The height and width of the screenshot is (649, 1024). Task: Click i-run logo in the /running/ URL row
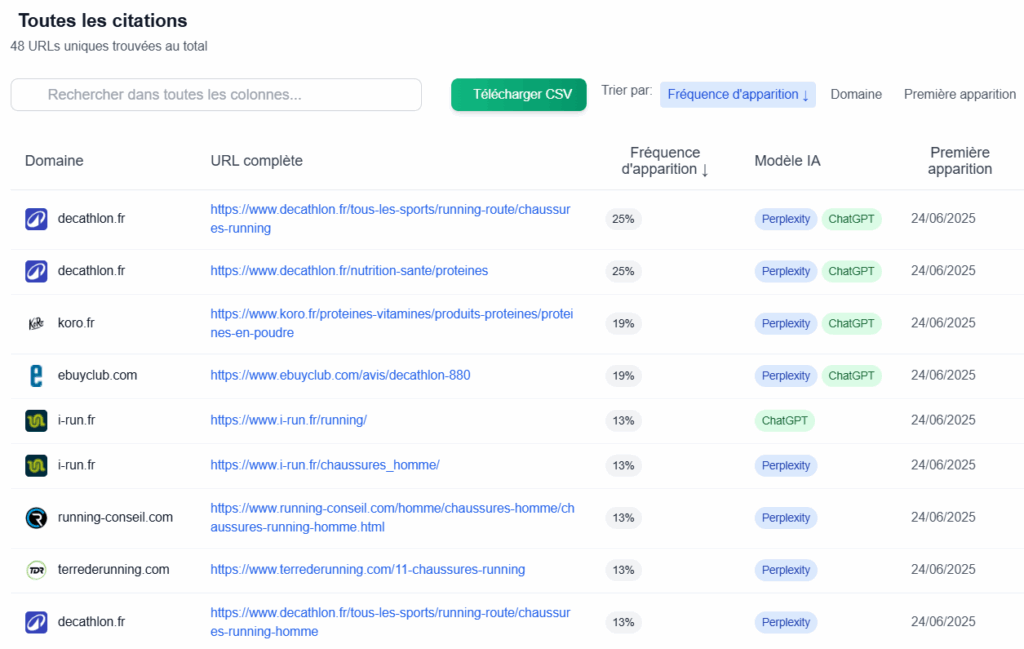pyautogui.click(x=36, y=420)
